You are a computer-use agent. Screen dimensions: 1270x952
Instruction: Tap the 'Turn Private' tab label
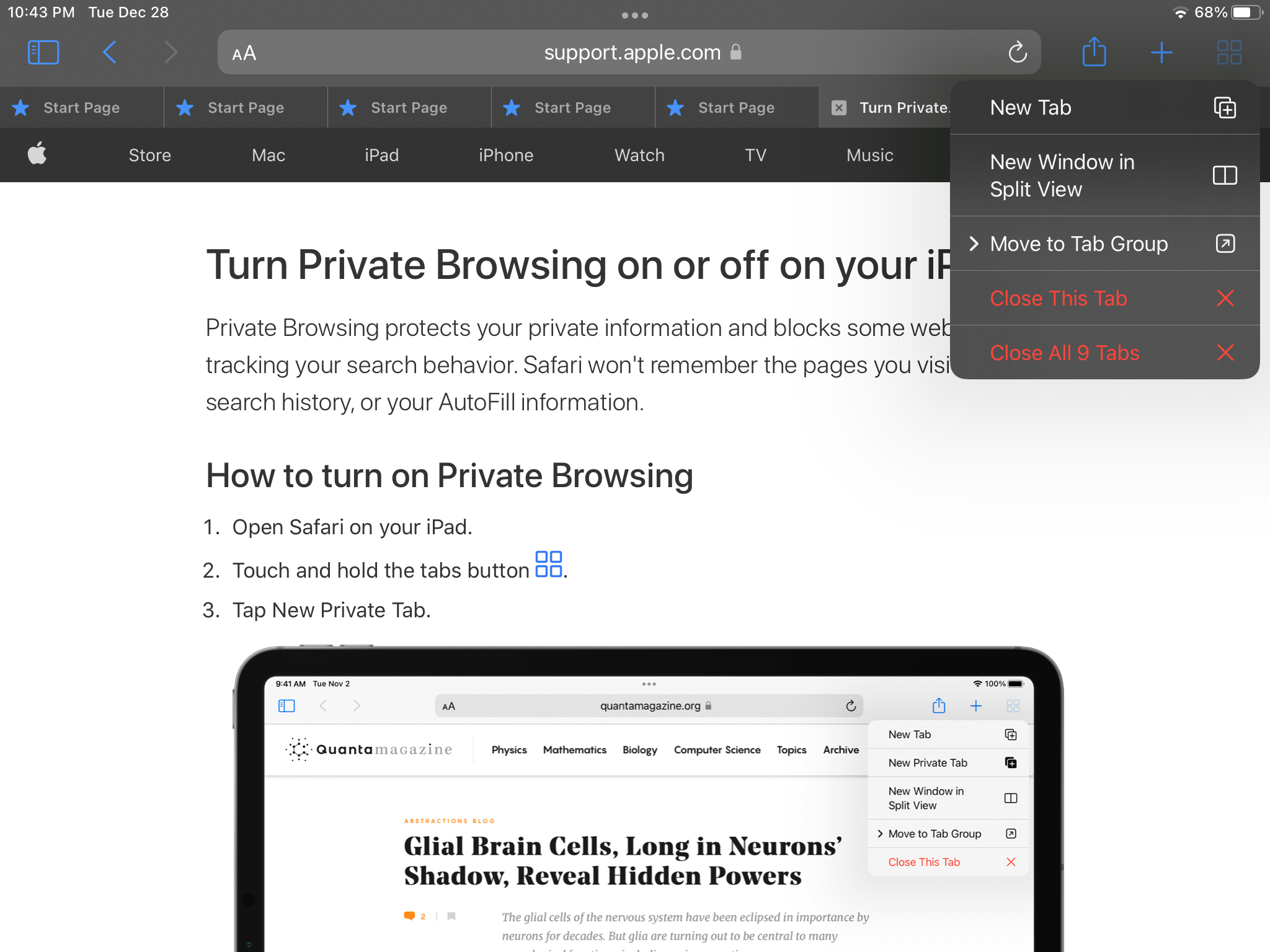click(901, 107)
